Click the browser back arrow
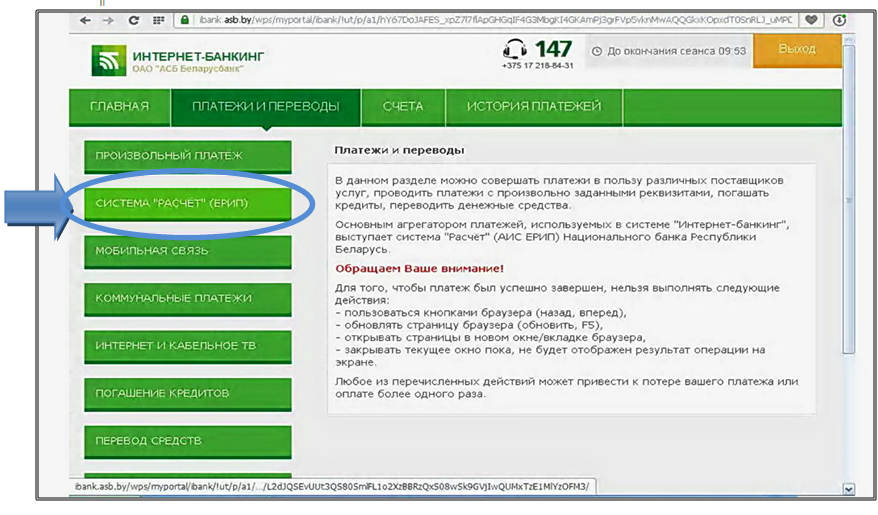The image size is (878, 515). pos(85,20)
